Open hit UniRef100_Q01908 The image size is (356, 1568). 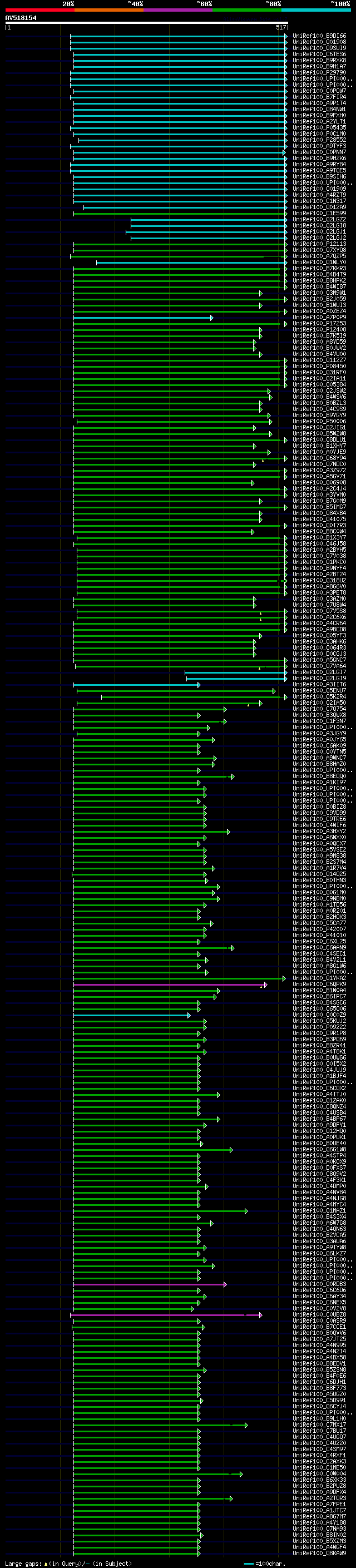[319, 43]
